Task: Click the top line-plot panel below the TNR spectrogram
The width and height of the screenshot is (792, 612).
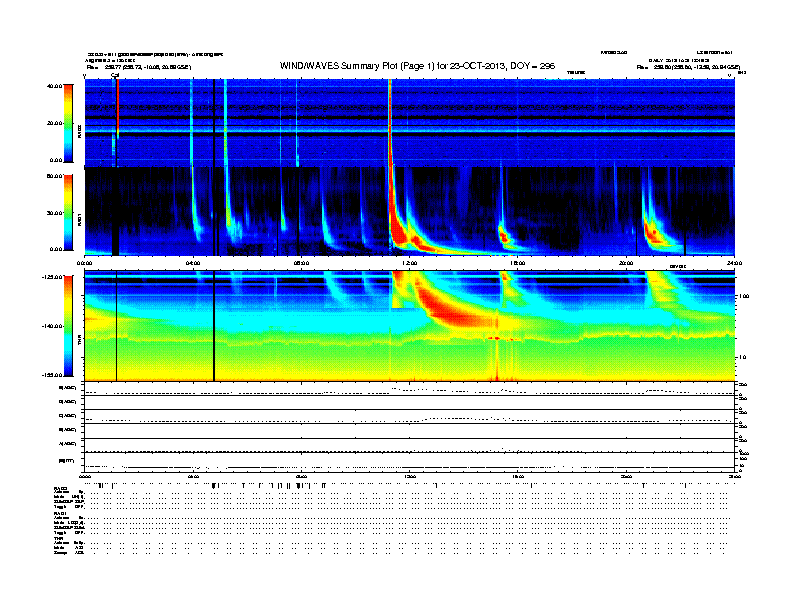Action: pyautogui.click(x=409, y=389)
